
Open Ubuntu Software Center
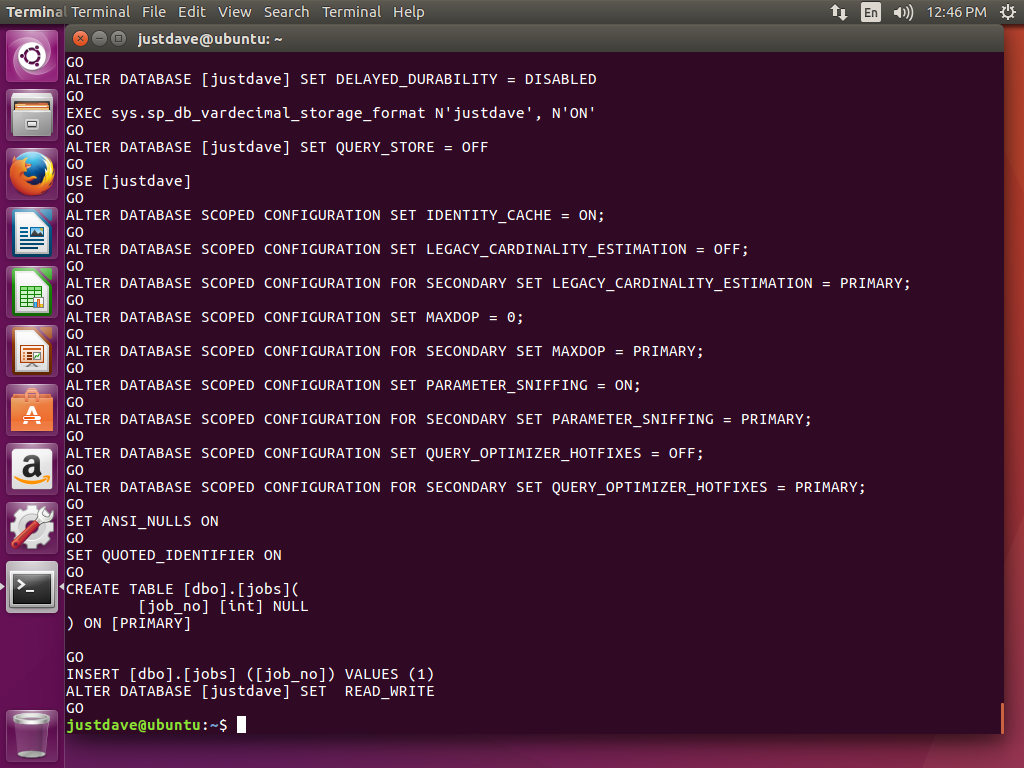[32, 410]
